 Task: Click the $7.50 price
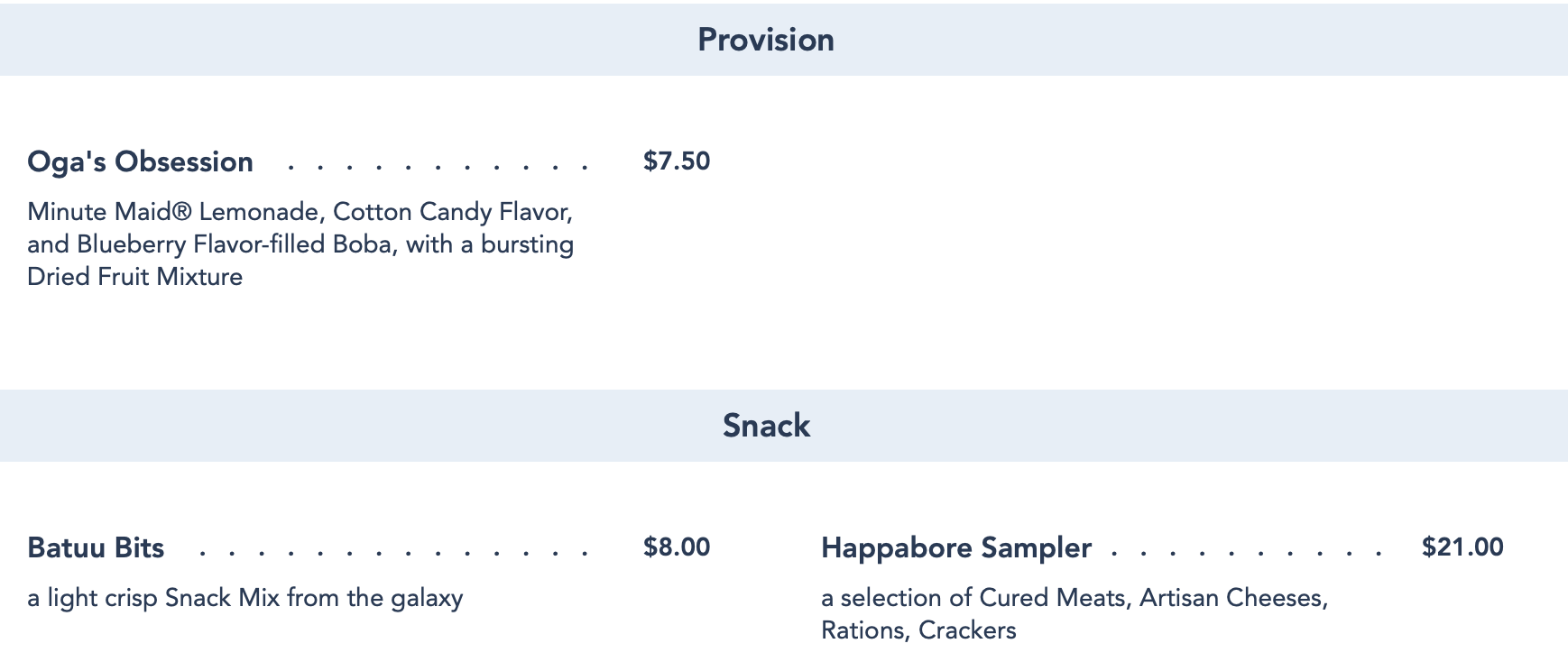[x=676, y=161]
